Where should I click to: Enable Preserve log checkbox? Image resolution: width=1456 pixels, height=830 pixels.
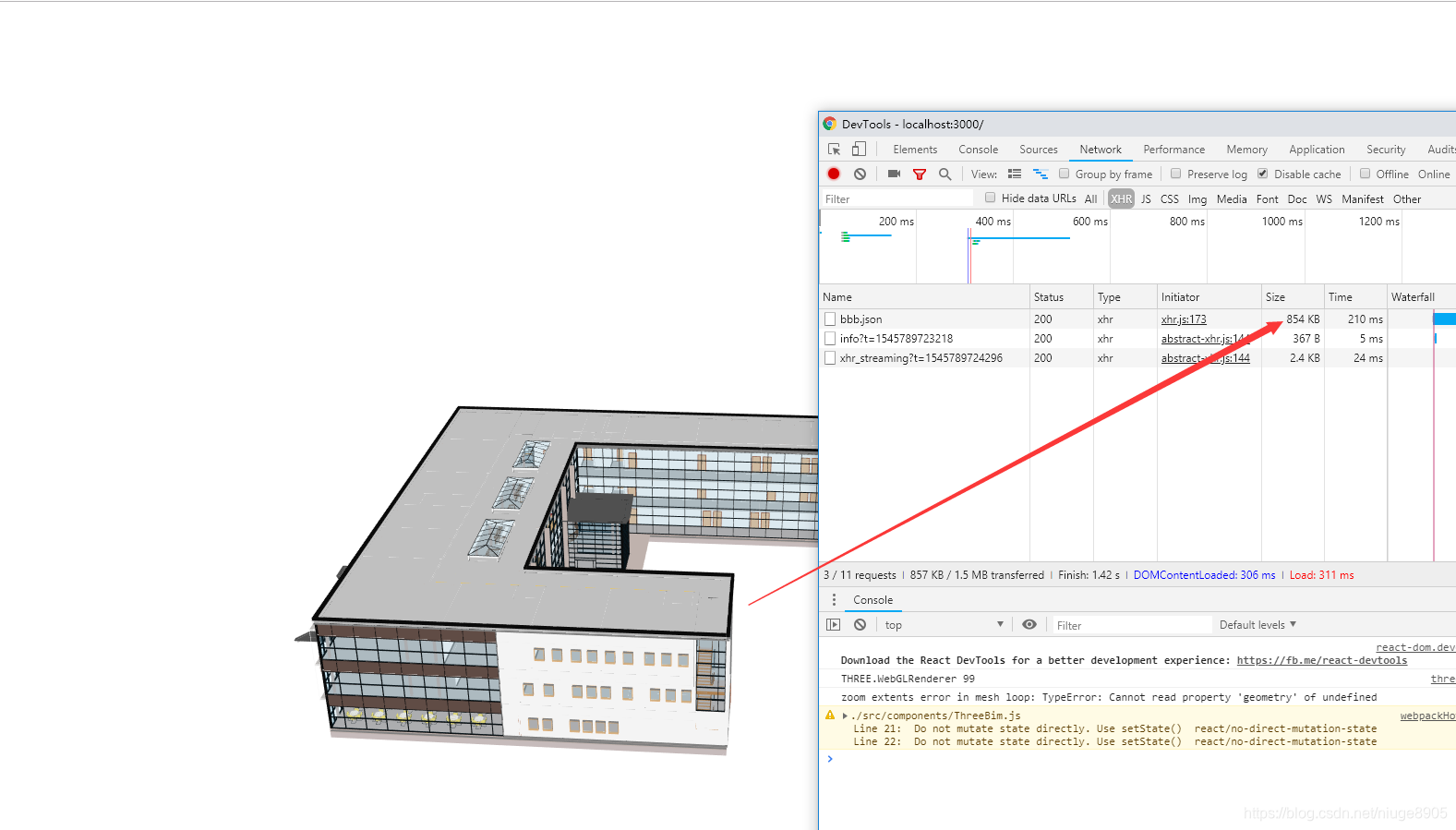click(1175, 174)
